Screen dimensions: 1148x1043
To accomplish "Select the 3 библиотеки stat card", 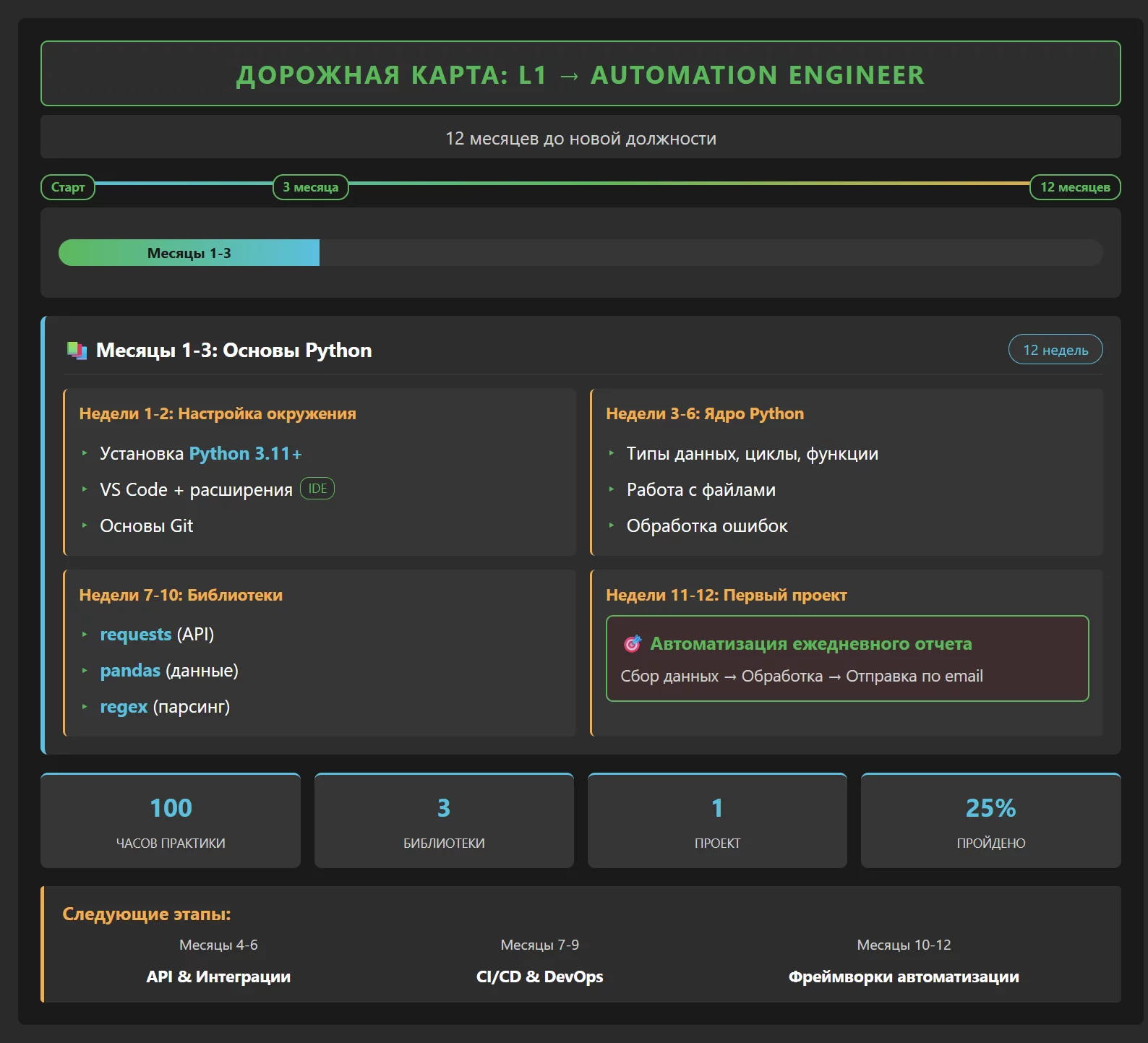I will click(444, 821).
